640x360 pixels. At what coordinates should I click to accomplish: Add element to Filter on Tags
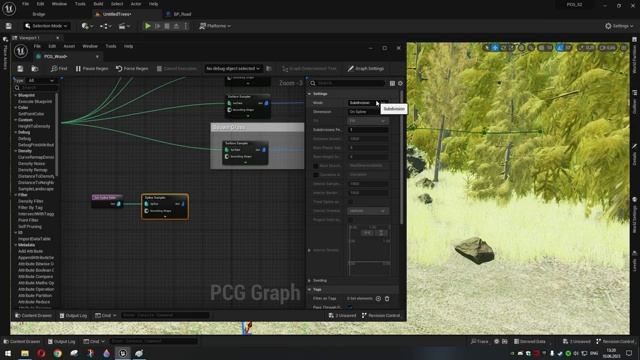click(x=378, y=299)
